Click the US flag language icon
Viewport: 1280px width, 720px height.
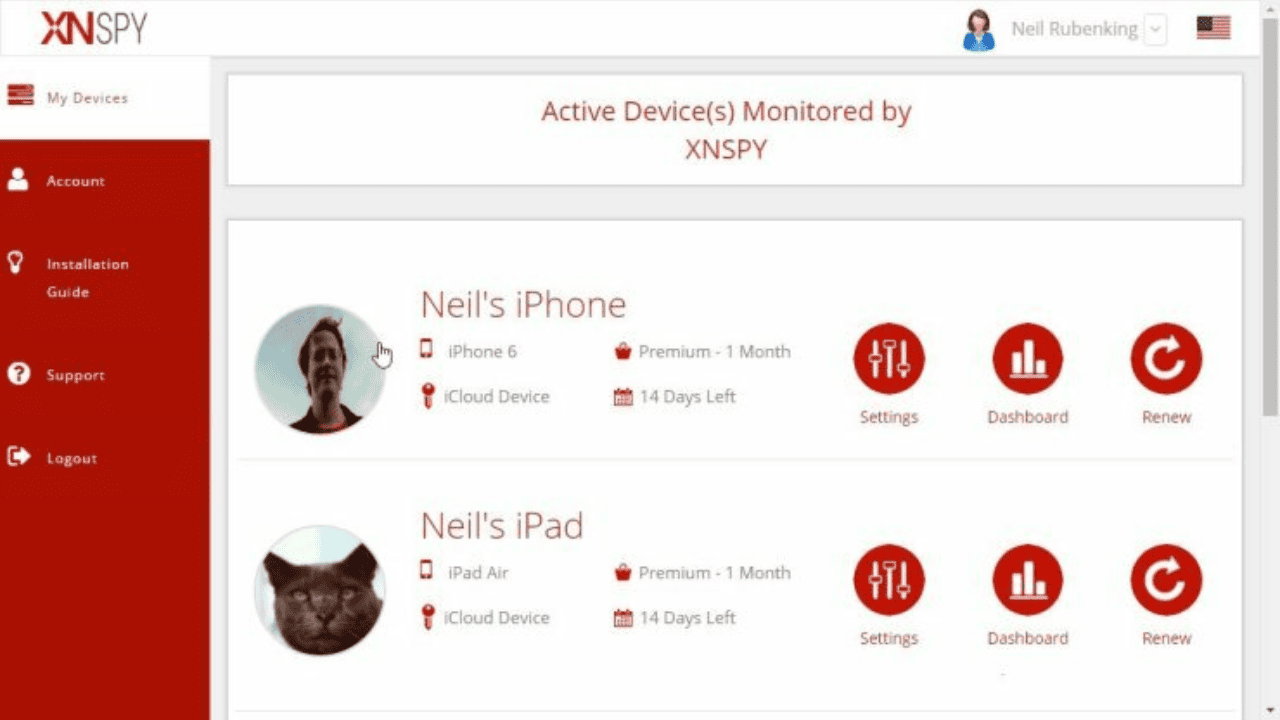[1213, 28]
